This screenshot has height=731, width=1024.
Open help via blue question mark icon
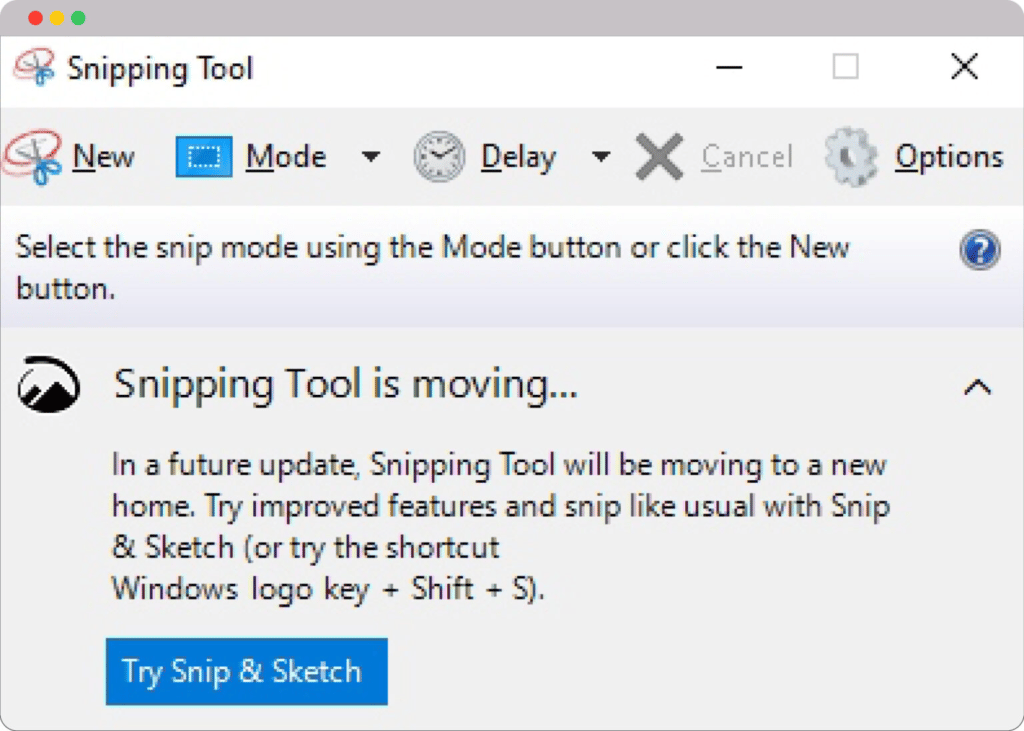tap(979, 250)
